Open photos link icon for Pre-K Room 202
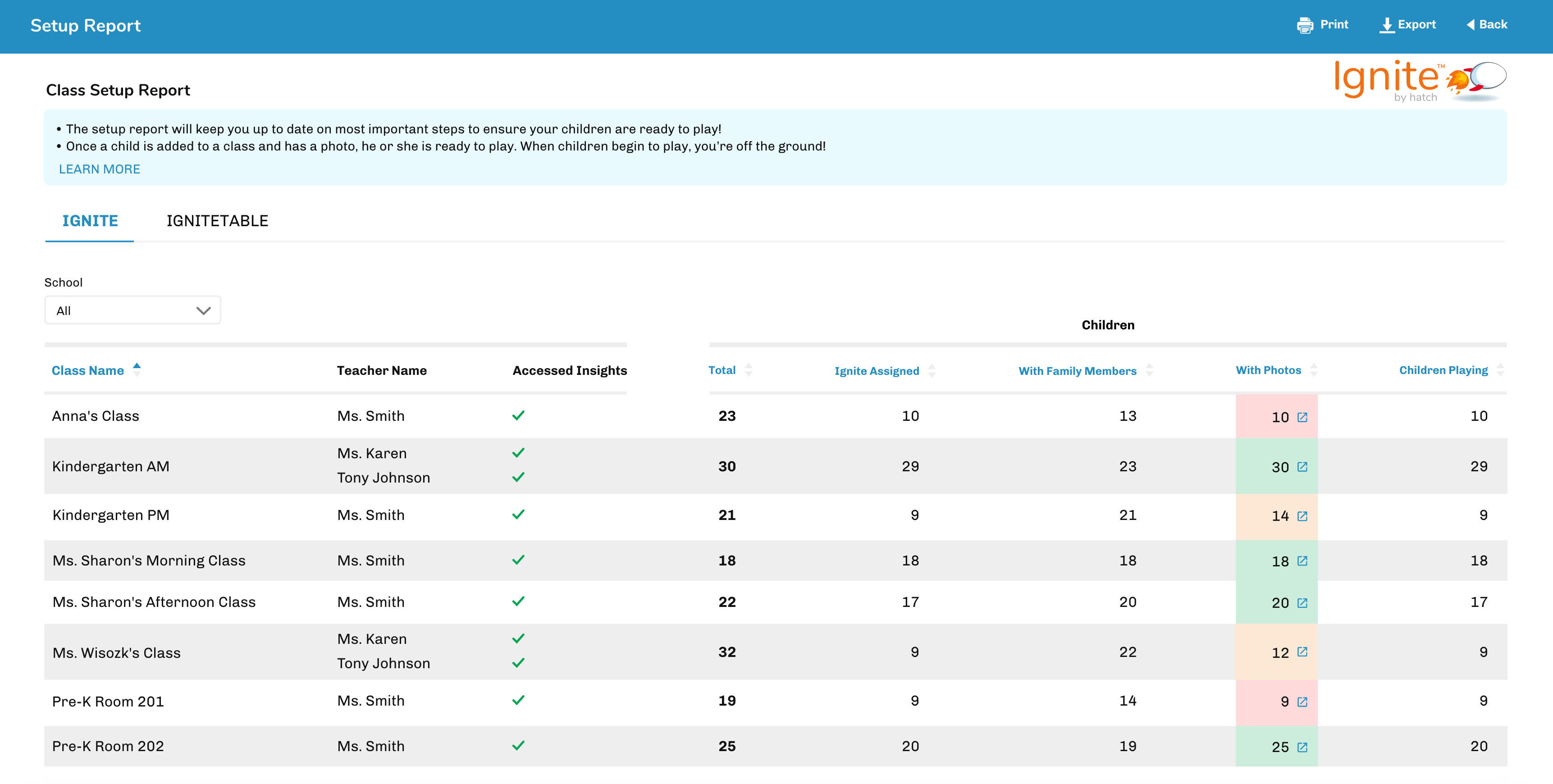This screenshot has height=784, width=1553. (x=1302, y=747)
